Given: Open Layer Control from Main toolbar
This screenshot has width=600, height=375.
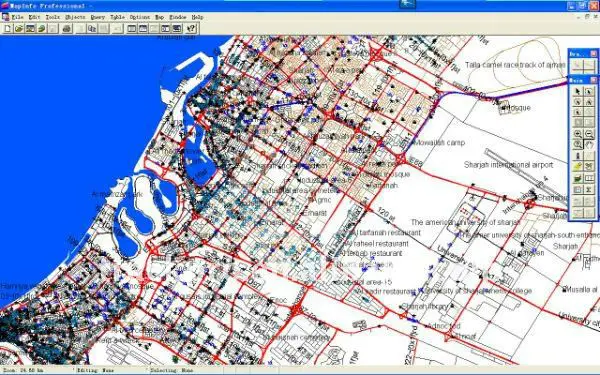Looking at the screenshot, I should click(x=578, y=178).
